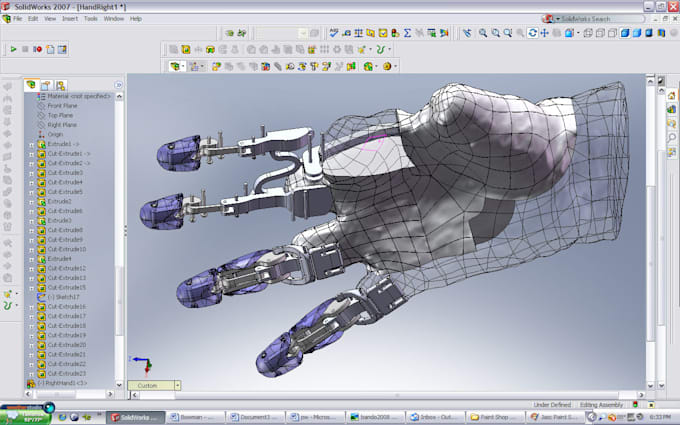Image resolution: width=680 pixels, height=425 pixels.
Task: Open the Tools menu
Action: [91, 18]
